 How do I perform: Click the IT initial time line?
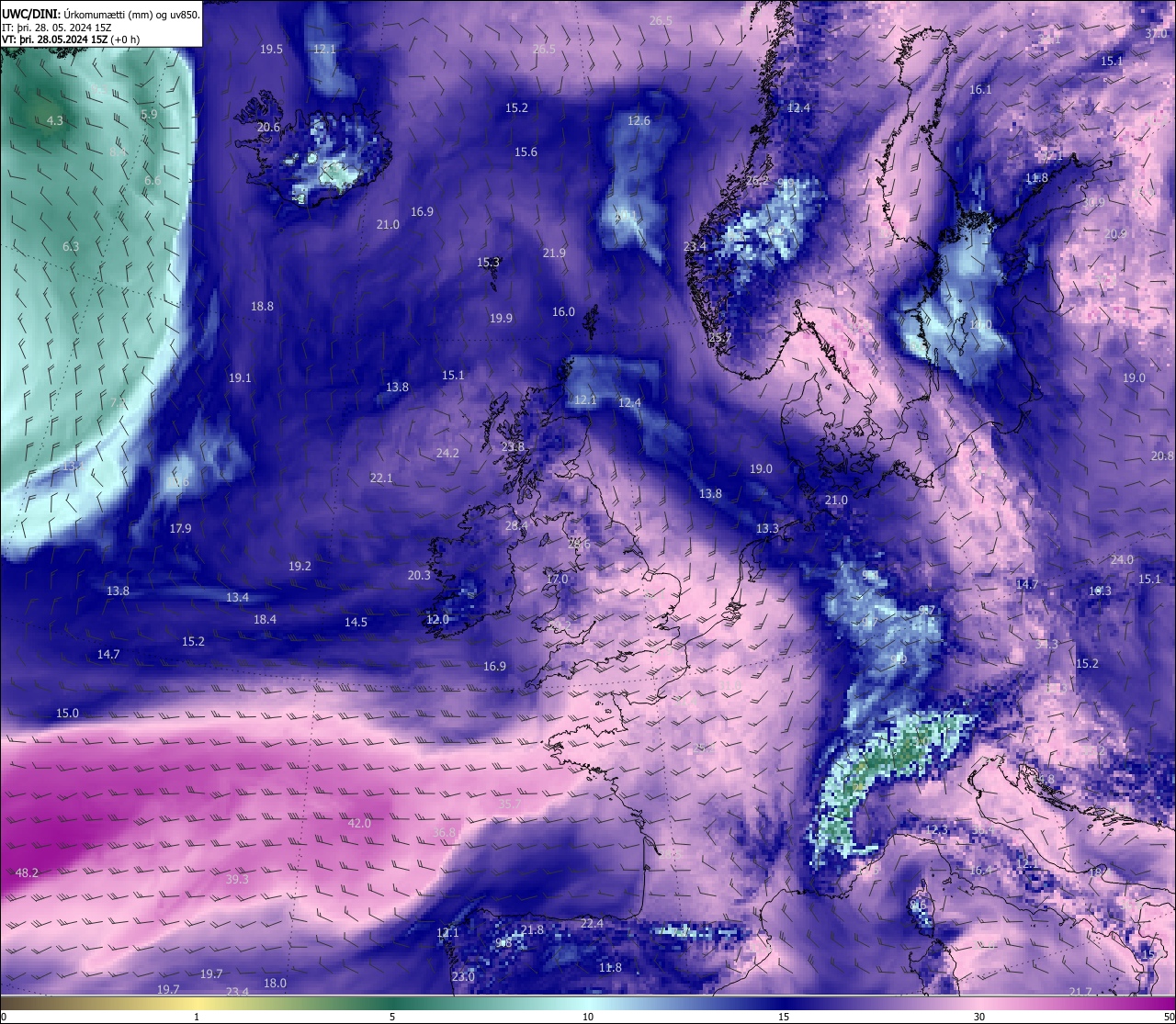57,28
